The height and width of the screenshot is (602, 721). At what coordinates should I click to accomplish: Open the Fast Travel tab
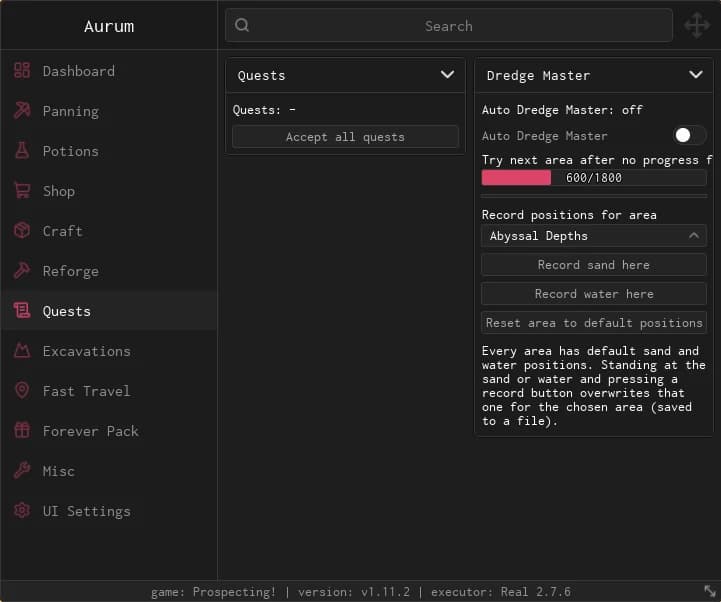pyautogui.click(x=109, y=391)
